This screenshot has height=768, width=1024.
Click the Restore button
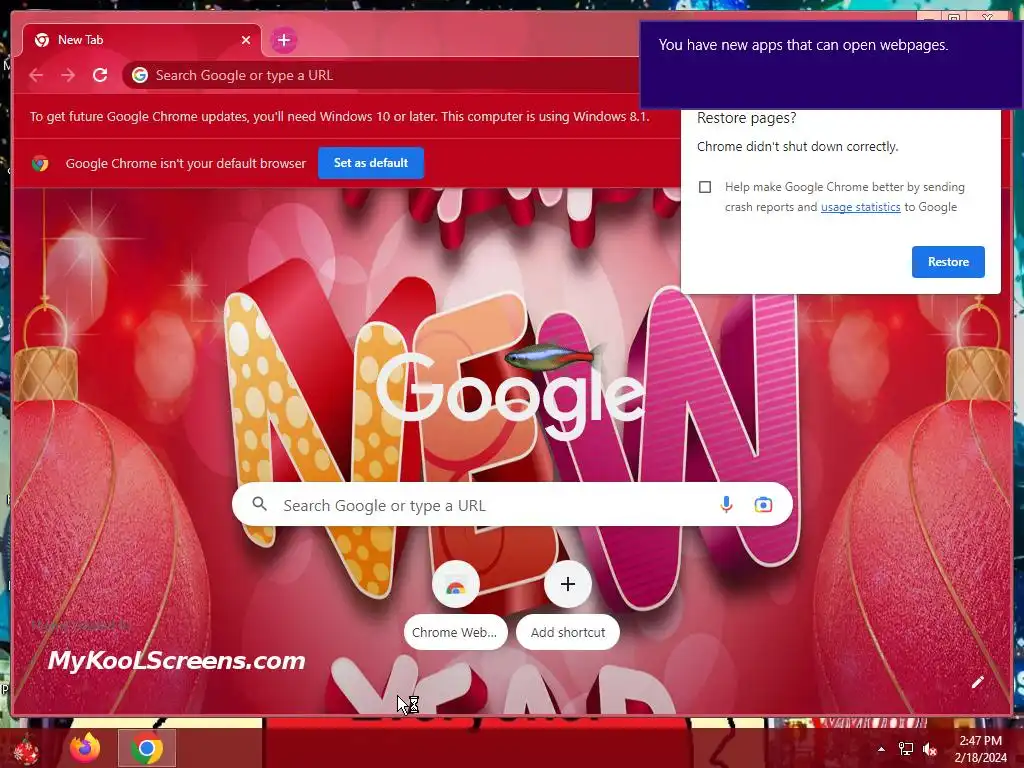[x=948, y=262]
